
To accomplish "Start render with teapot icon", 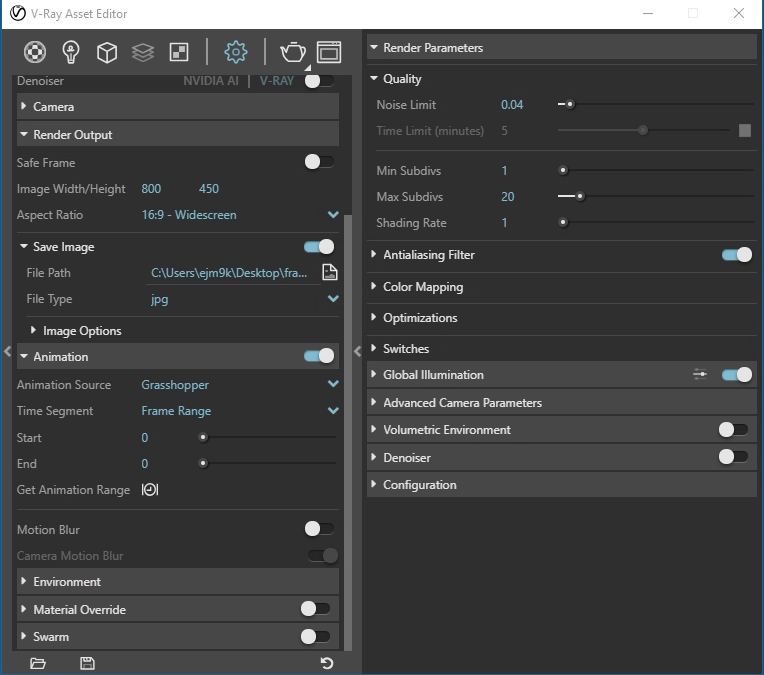I will [x=293, y=52].
